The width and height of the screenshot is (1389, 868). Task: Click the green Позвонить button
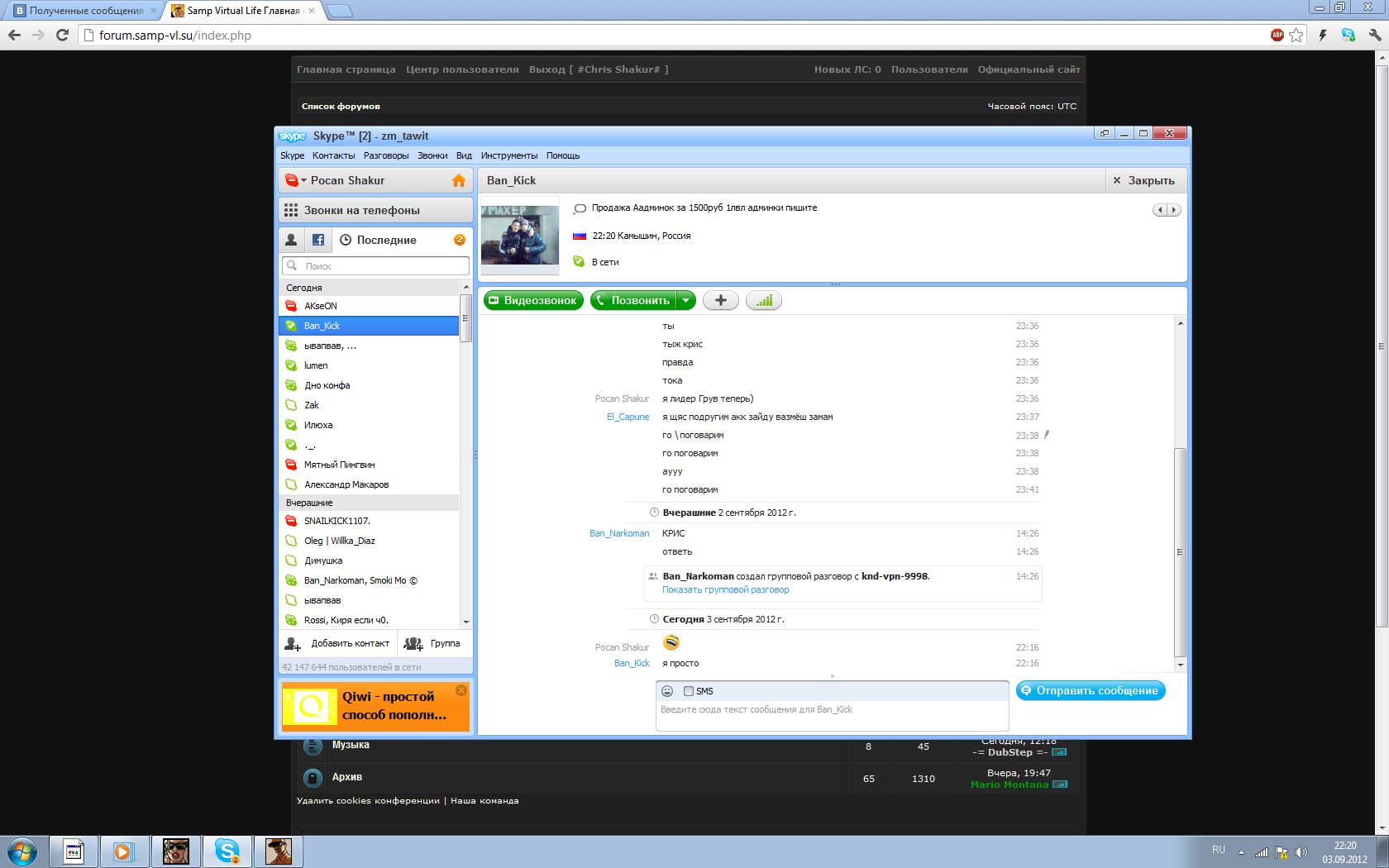pyautogui.click(x=633, y=301)
